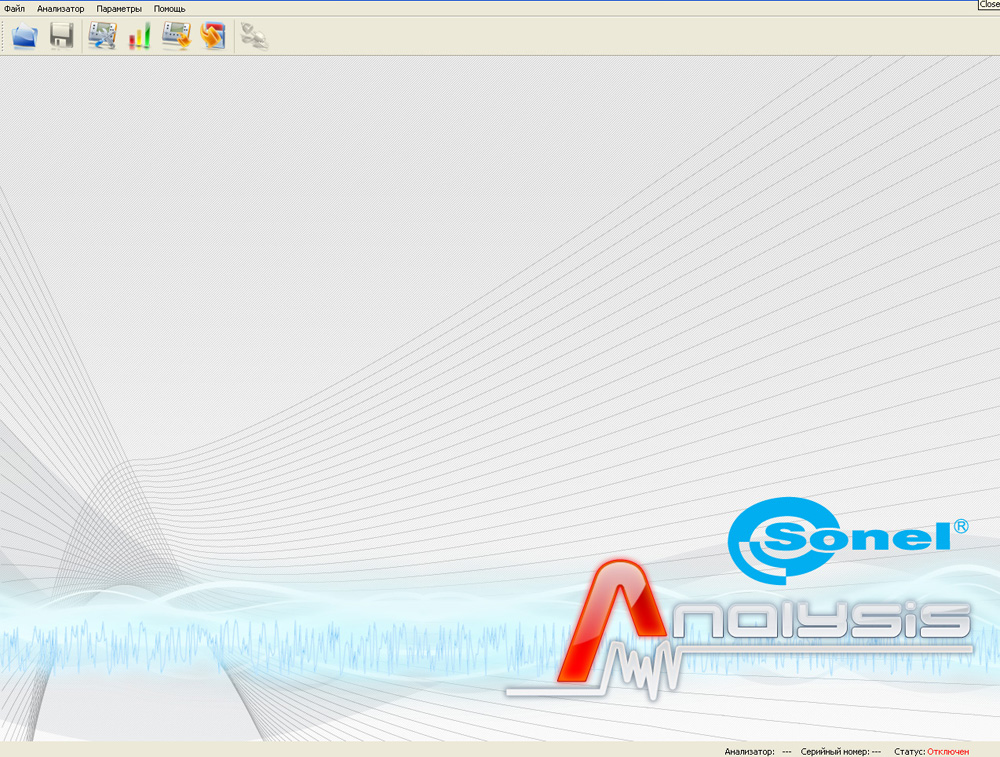
Task: Click orange arrow over window icon
Action: click(213, 36)
